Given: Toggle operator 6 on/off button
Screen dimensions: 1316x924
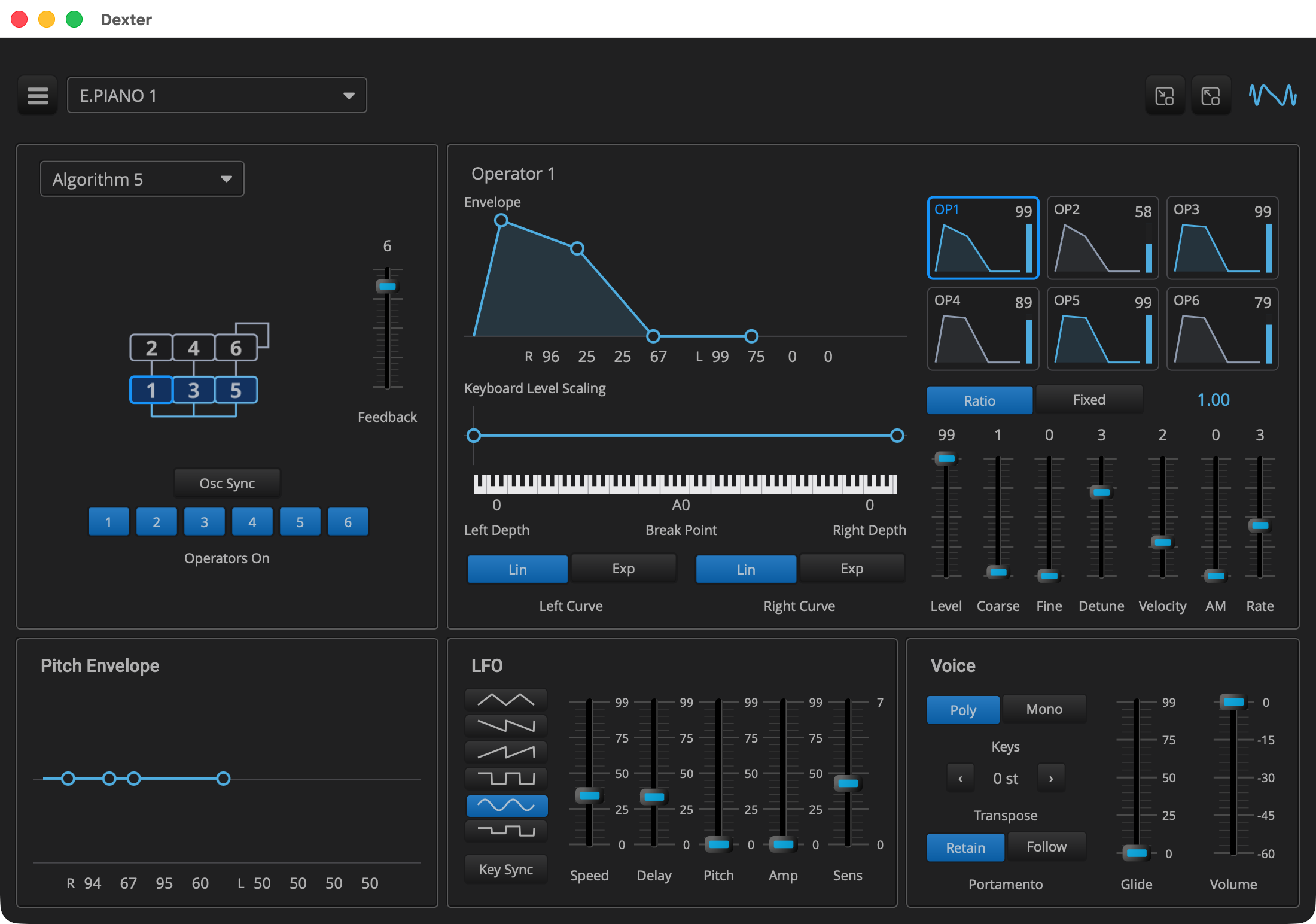Looking at the screenshot, I should (348, 522).
